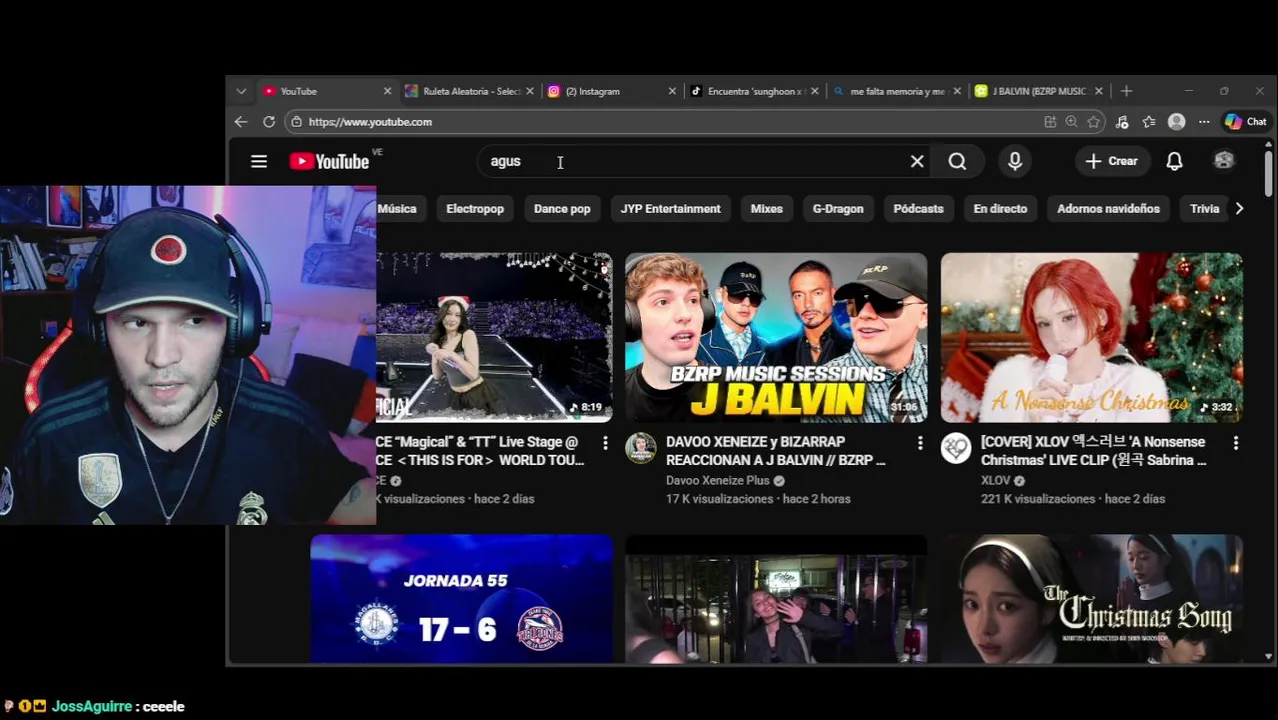Open the browser favorites list icon
1278x720 pixels.
pyautogui.click(x=1149, y=122)
